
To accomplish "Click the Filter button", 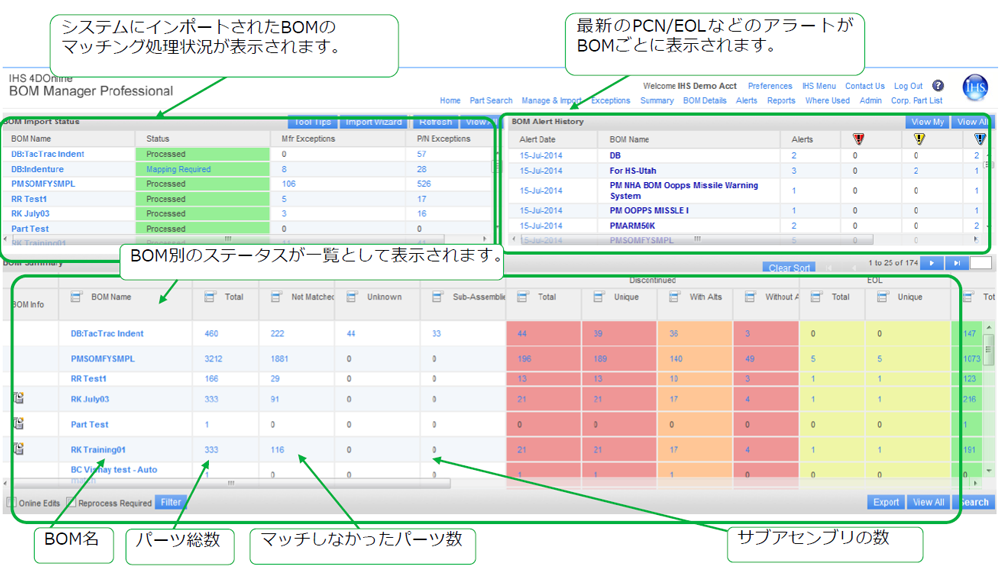I will tap(170, 502).
